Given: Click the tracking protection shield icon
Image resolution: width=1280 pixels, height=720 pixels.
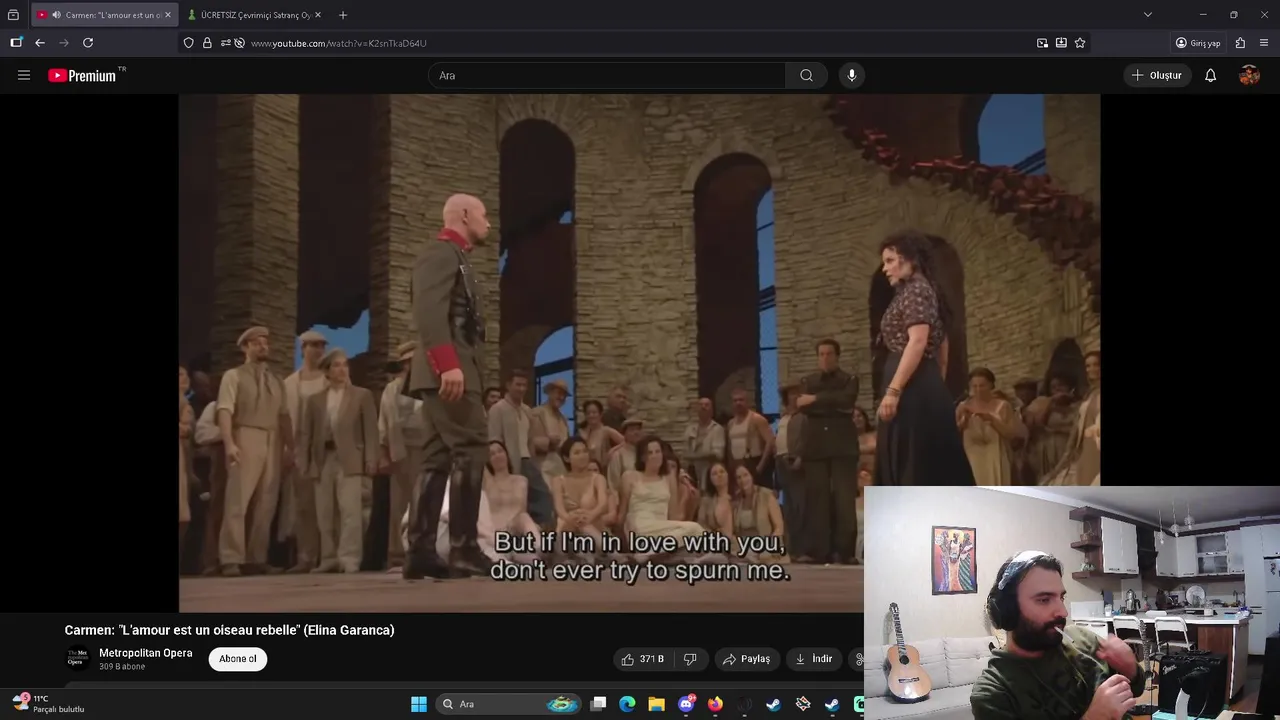Looking at the screenshot, I should [188, 43].
